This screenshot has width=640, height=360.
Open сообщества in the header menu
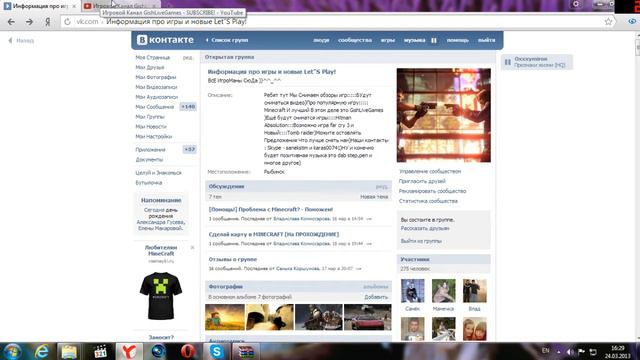[x=355, y=40]
